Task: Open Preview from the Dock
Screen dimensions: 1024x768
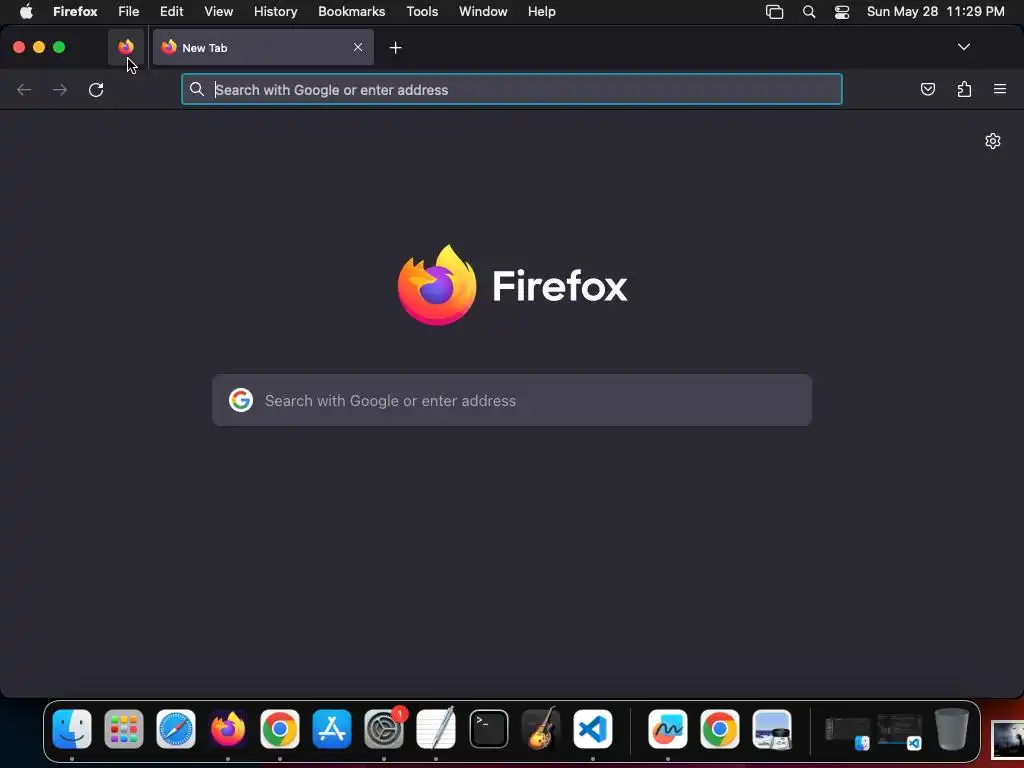Action: [x=772, y=729]
